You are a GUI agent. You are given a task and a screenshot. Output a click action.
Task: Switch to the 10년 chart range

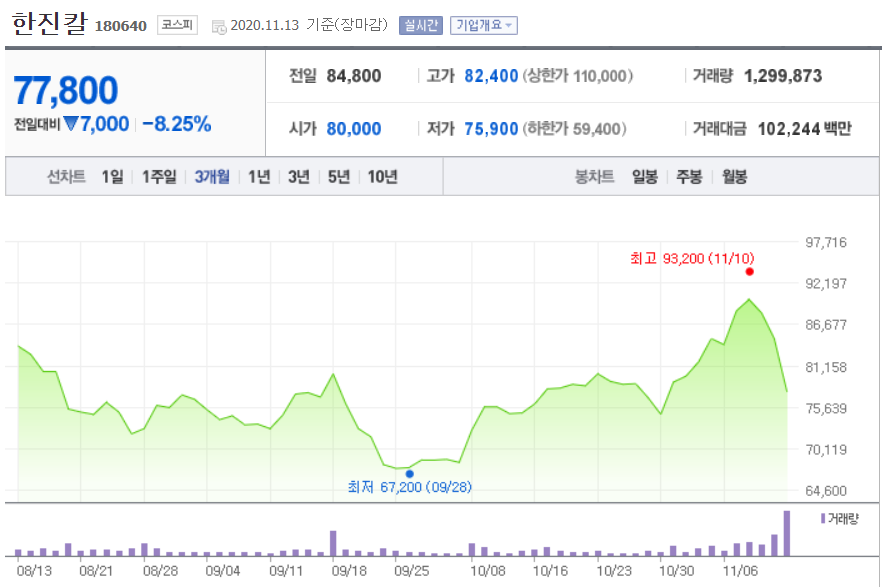(x=382, y=177)
